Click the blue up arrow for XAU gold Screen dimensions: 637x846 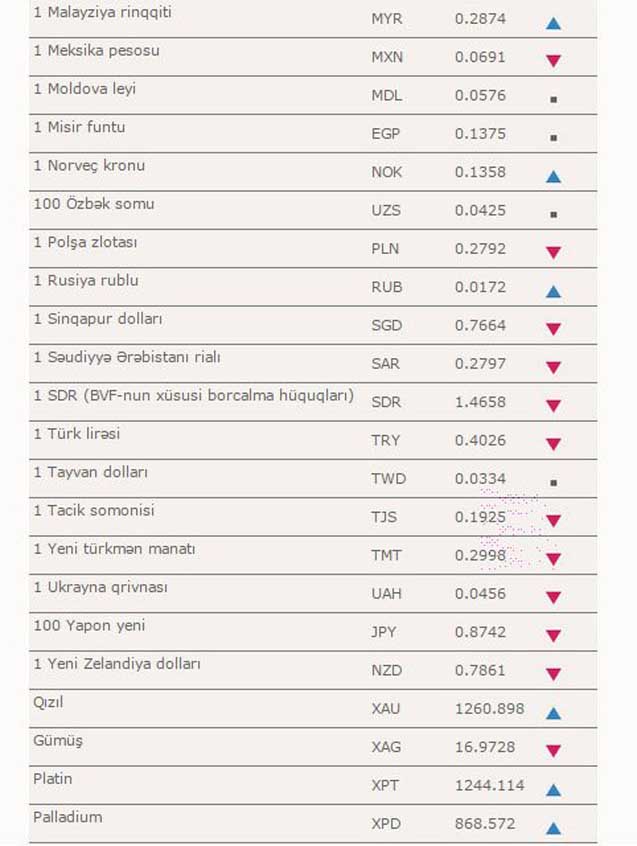tap(553, 713)
